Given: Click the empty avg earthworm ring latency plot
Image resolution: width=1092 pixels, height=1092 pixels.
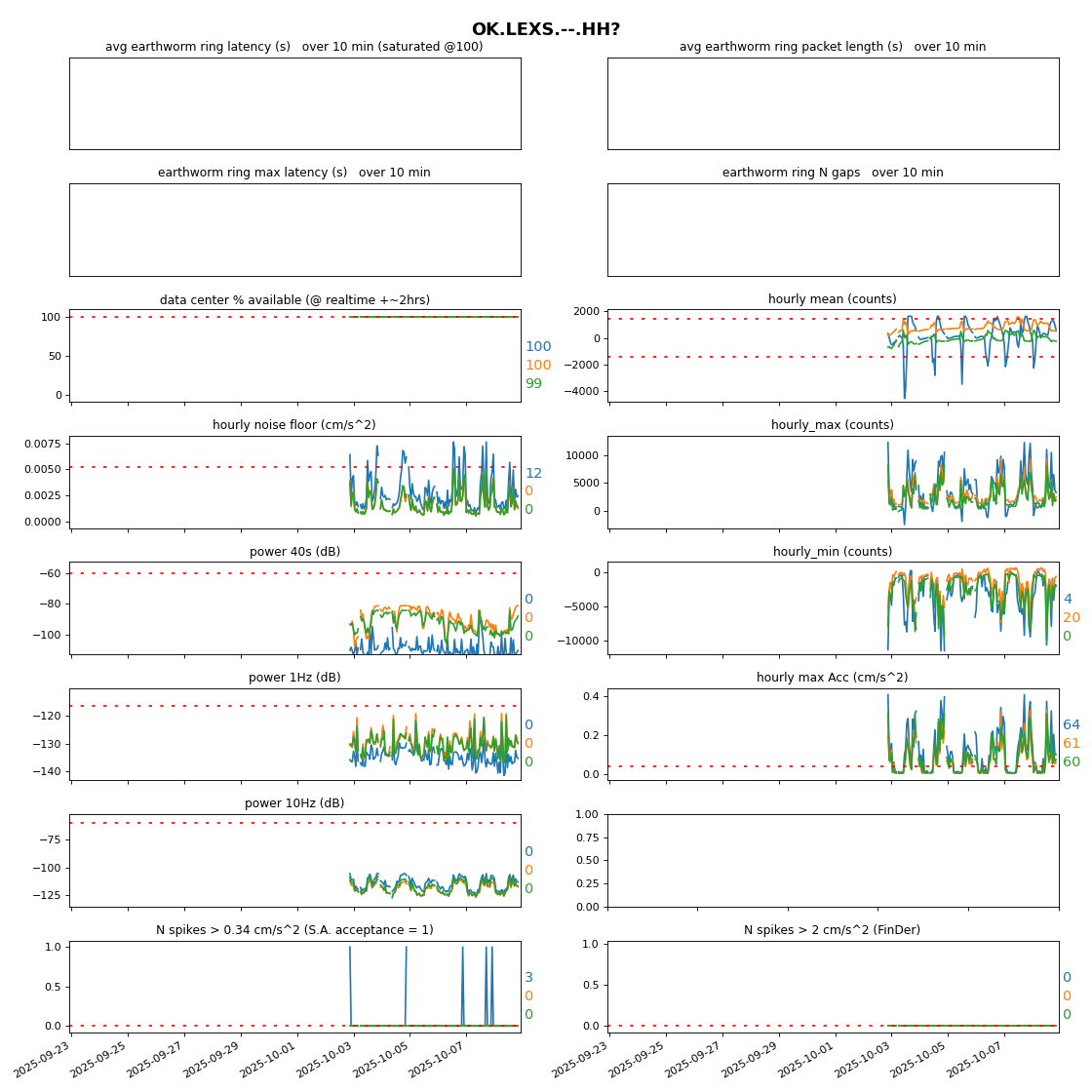Looking at the screenshot, I should point(294,103).
